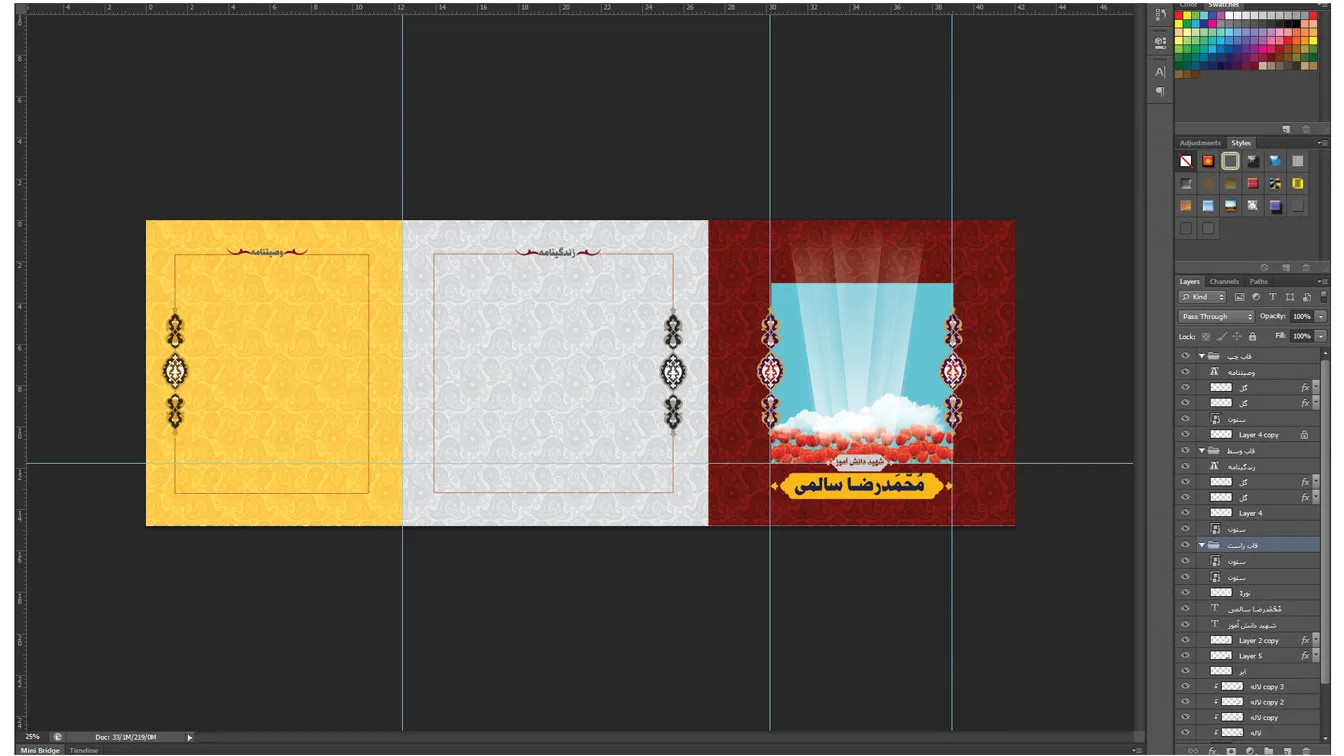Filter layers by smart objects icon
This screenshot has height=756, width=1344.
click(1306, 297)
